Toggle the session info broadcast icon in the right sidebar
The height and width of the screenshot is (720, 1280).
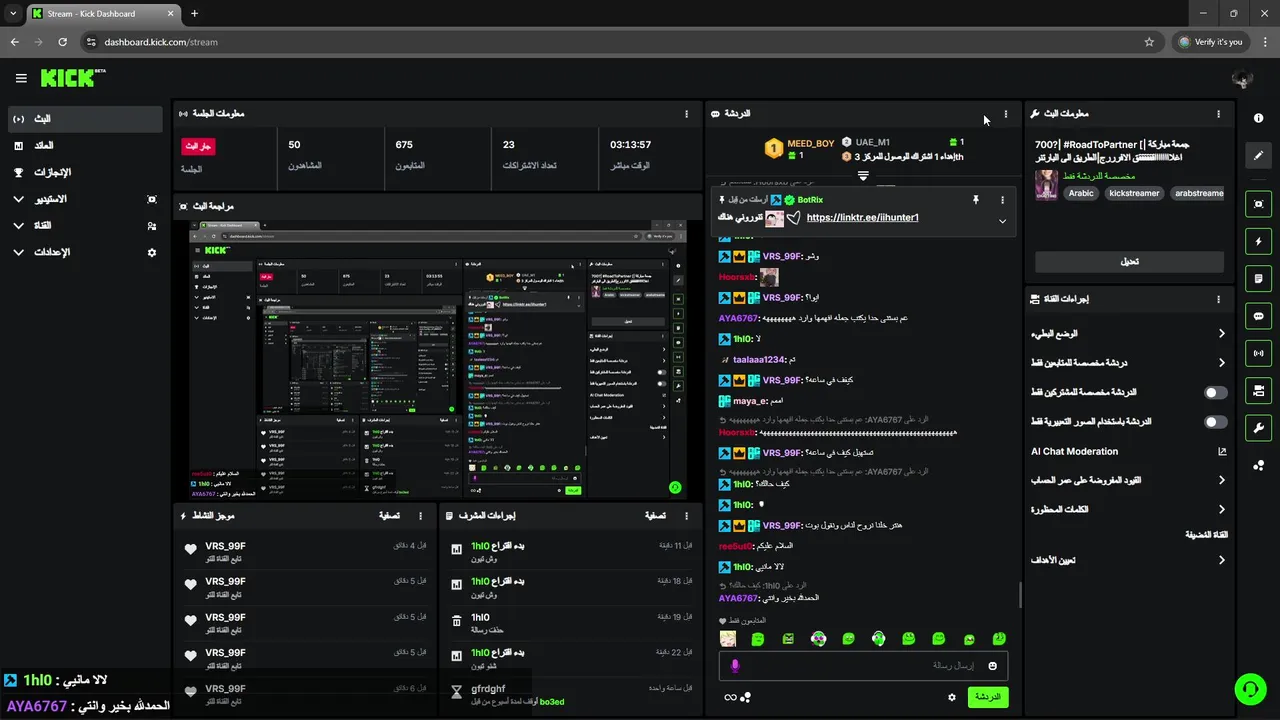(1258, 353)
